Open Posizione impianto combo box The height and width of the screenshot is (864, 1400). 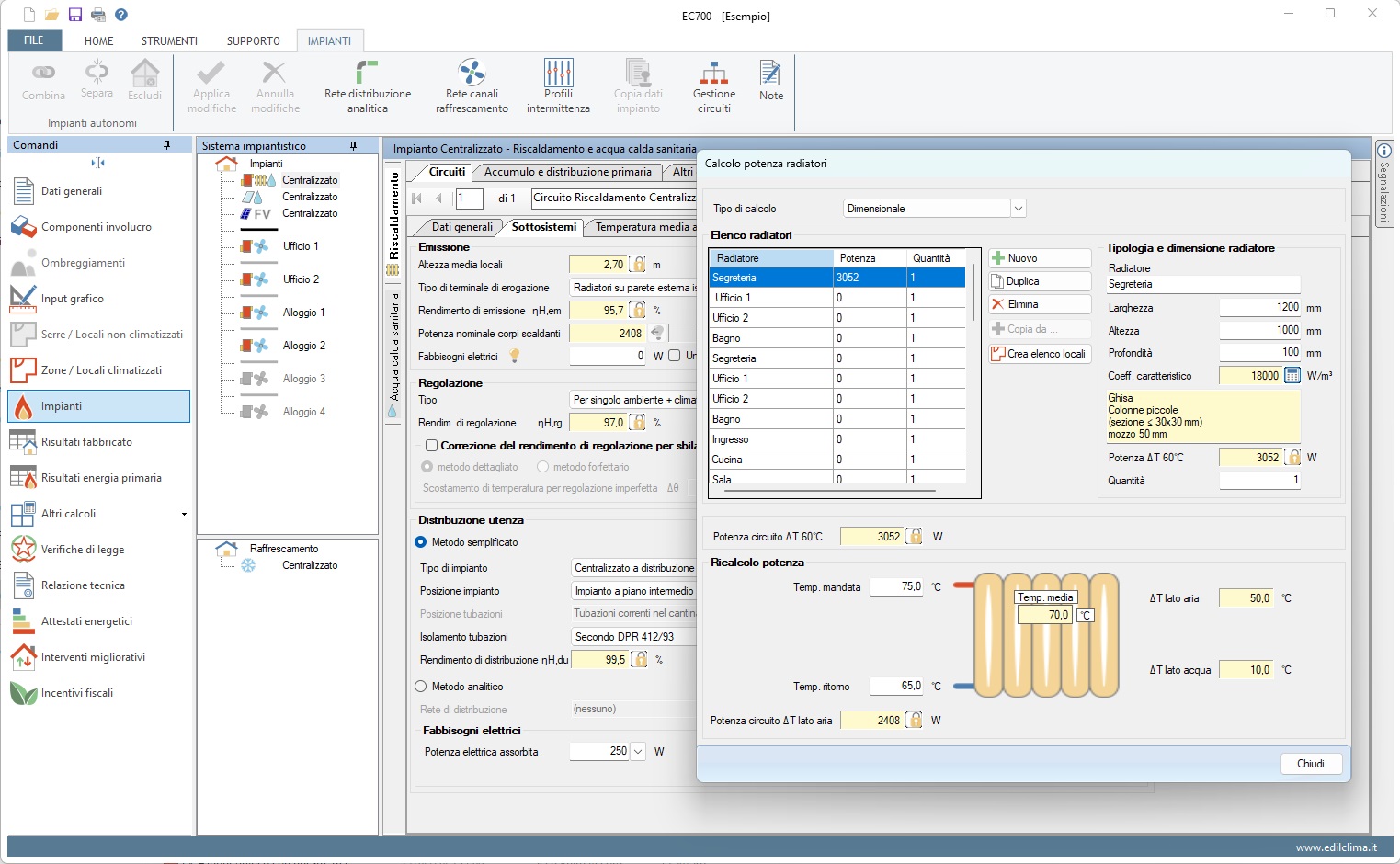pos(633,591)
